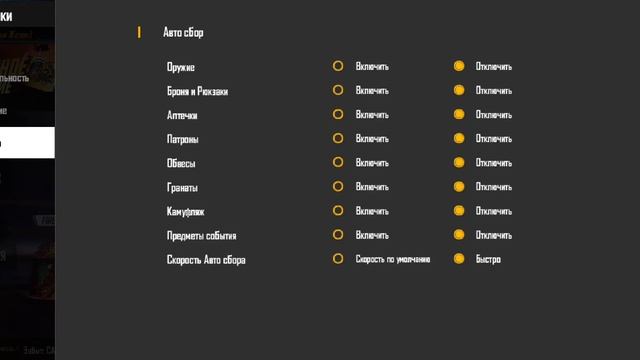Image resolution: width=640 pixels, height=360 pixels.
Task: Select Отключить for Гранаты
Action: point(459,187)
